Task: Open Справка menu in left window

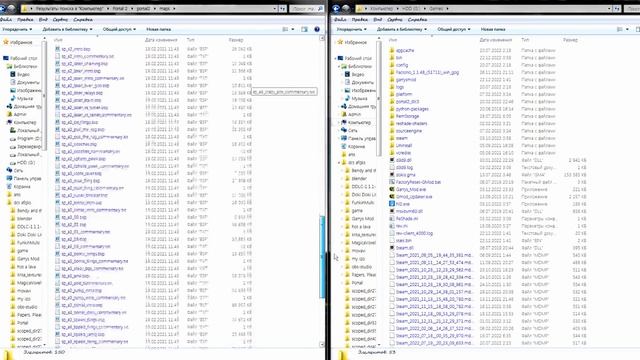Action: pyautogui.click(x=83, y=20)
